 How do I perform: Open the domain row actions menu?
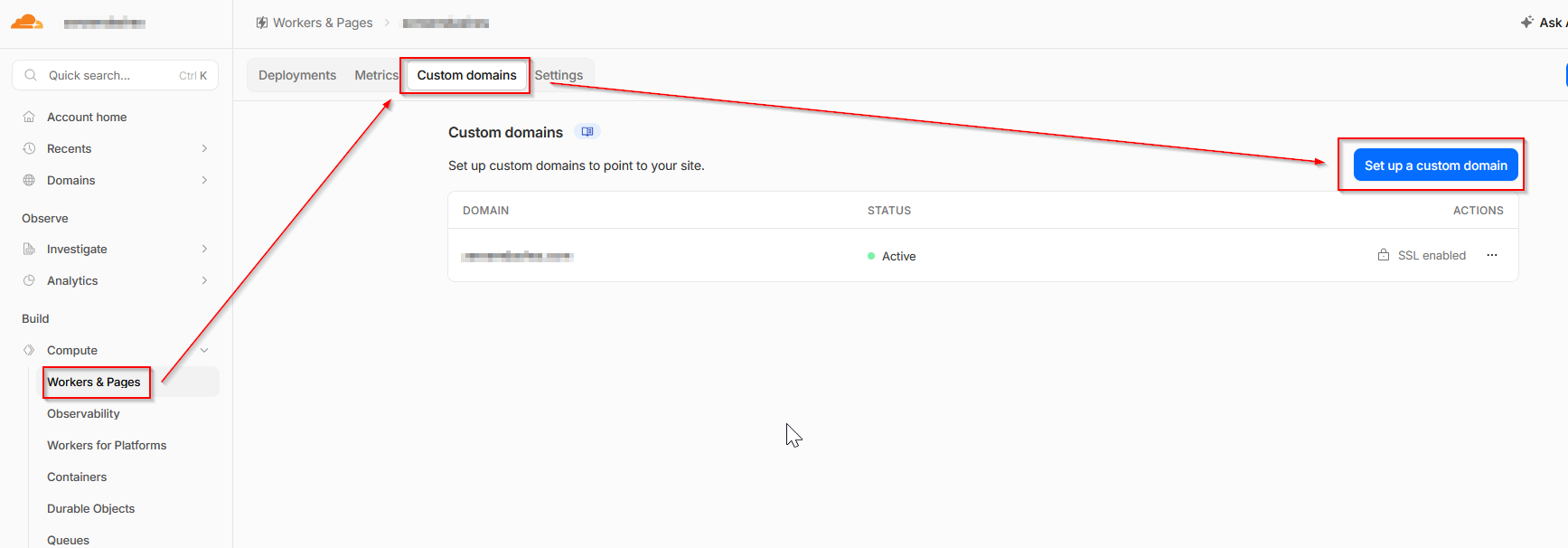1492,255
